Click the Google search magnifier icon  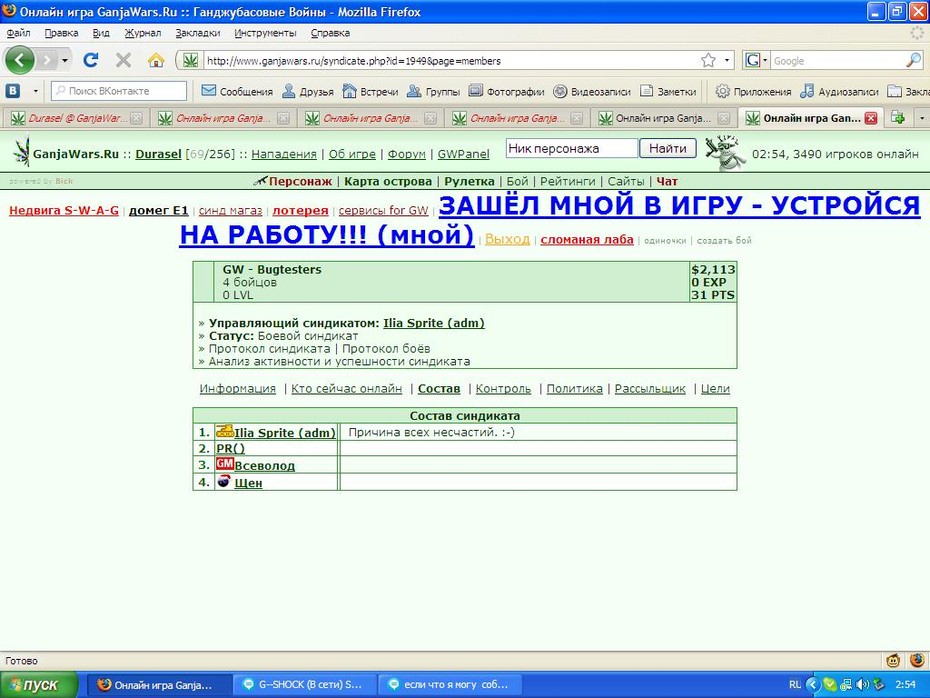click(x=913, y=60)
